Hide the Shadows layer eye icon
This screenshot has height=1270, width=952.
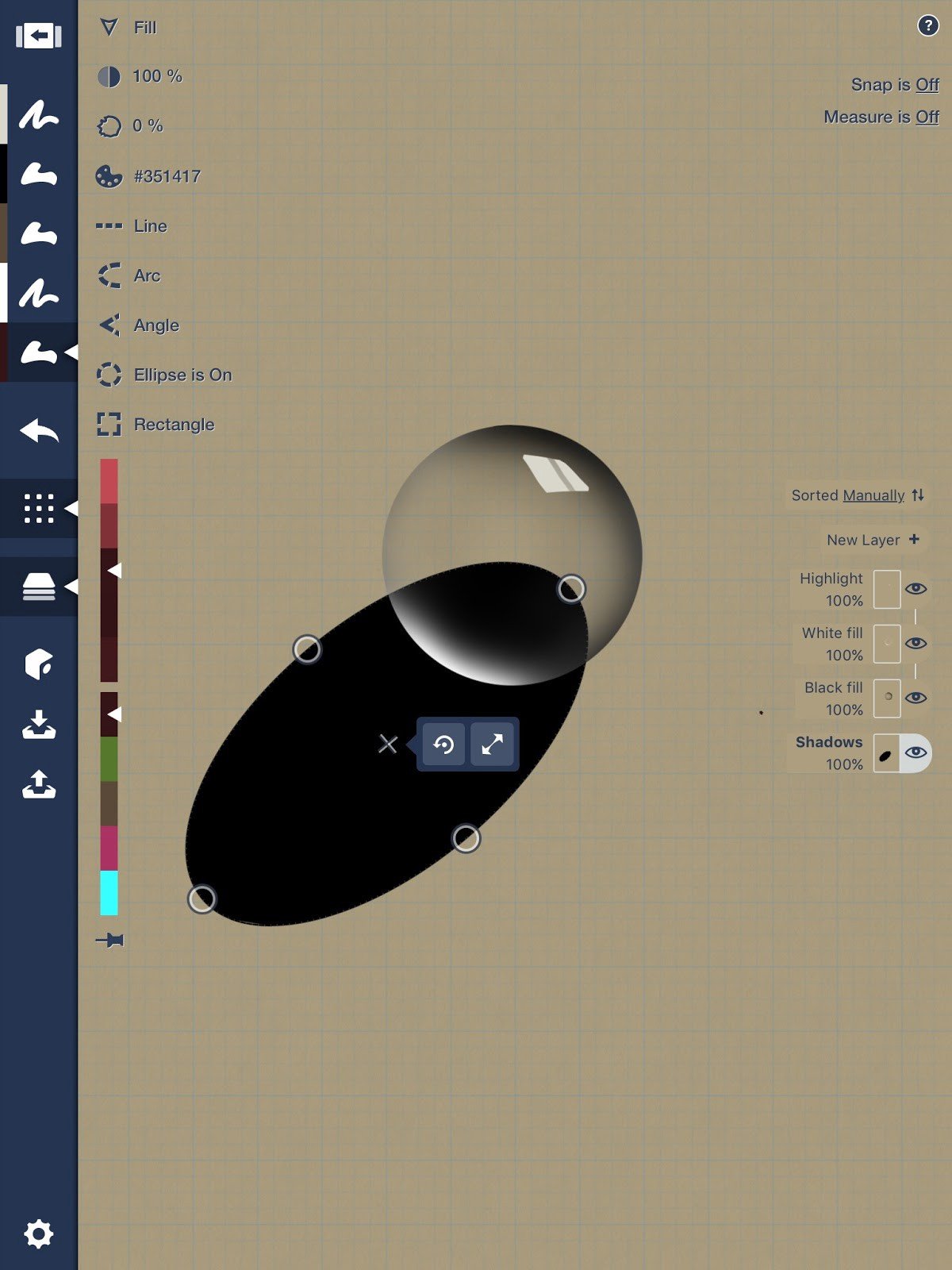pos(916,752)
